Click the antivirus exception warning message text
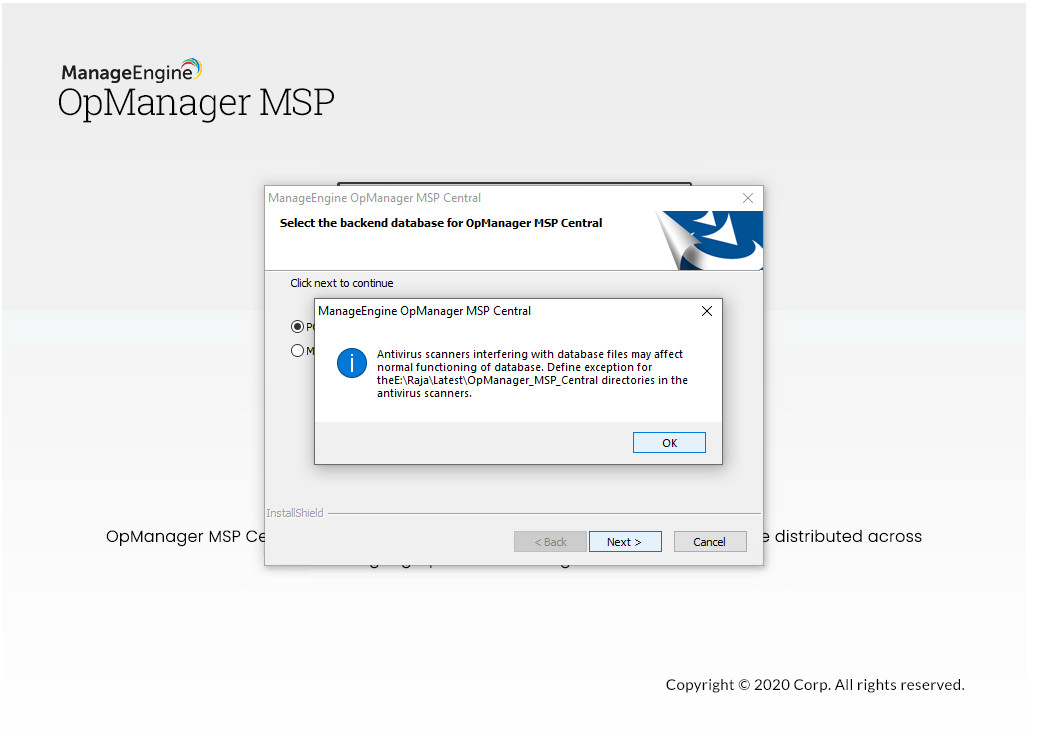This screenshot has height=734, width=1037. pos(531,373)
